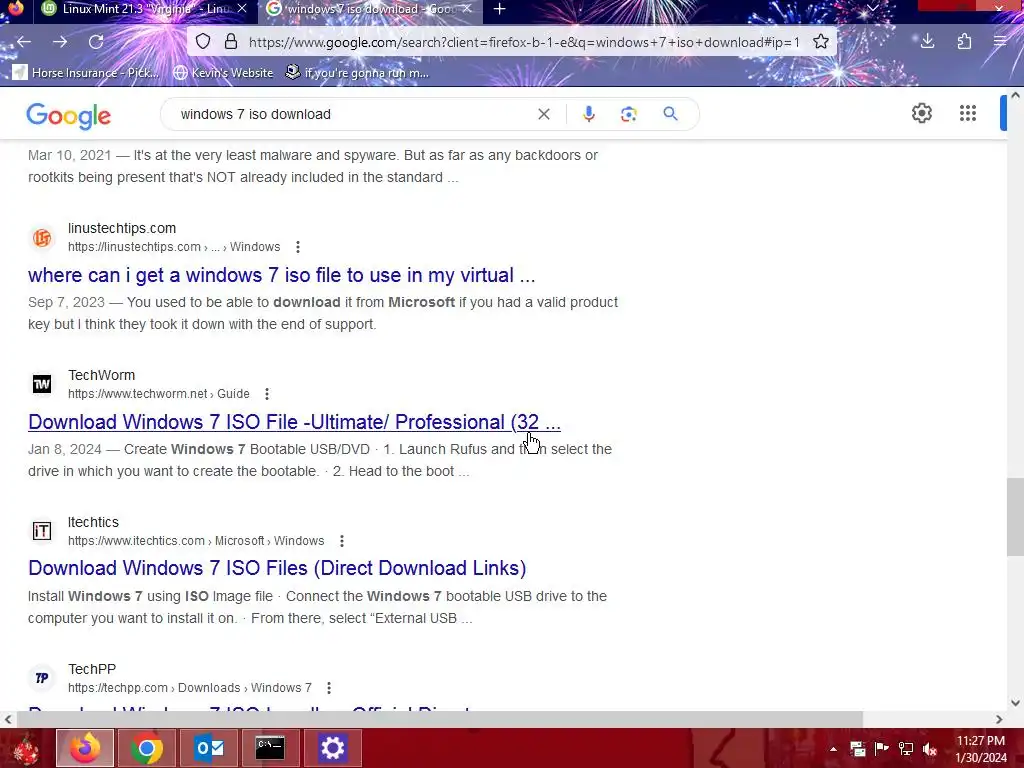Click the horizontal scrollbar right arrow

tap(999, 719)
